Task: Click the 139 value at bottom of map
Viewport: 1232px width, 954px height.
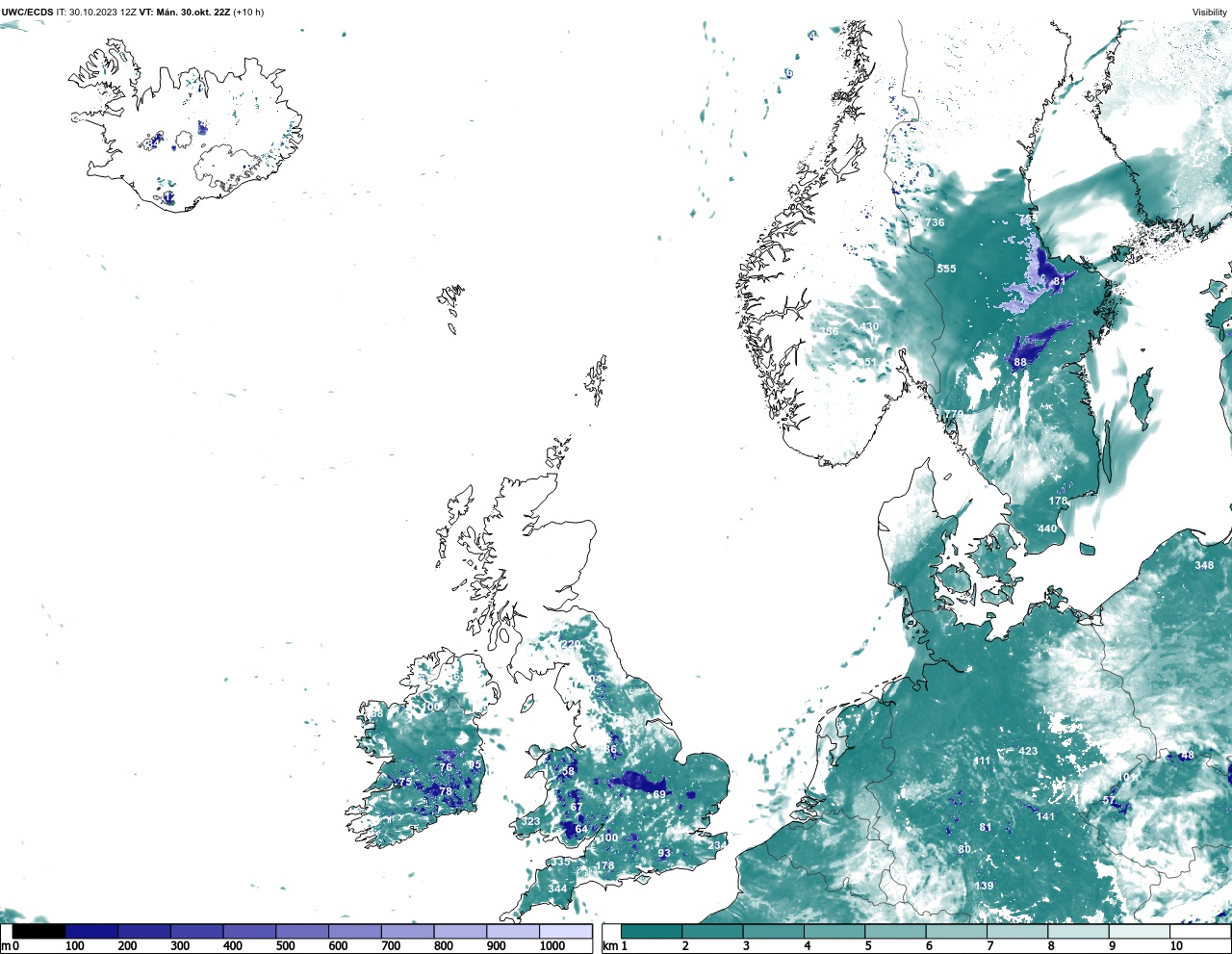Action: (x=984, y=886)
